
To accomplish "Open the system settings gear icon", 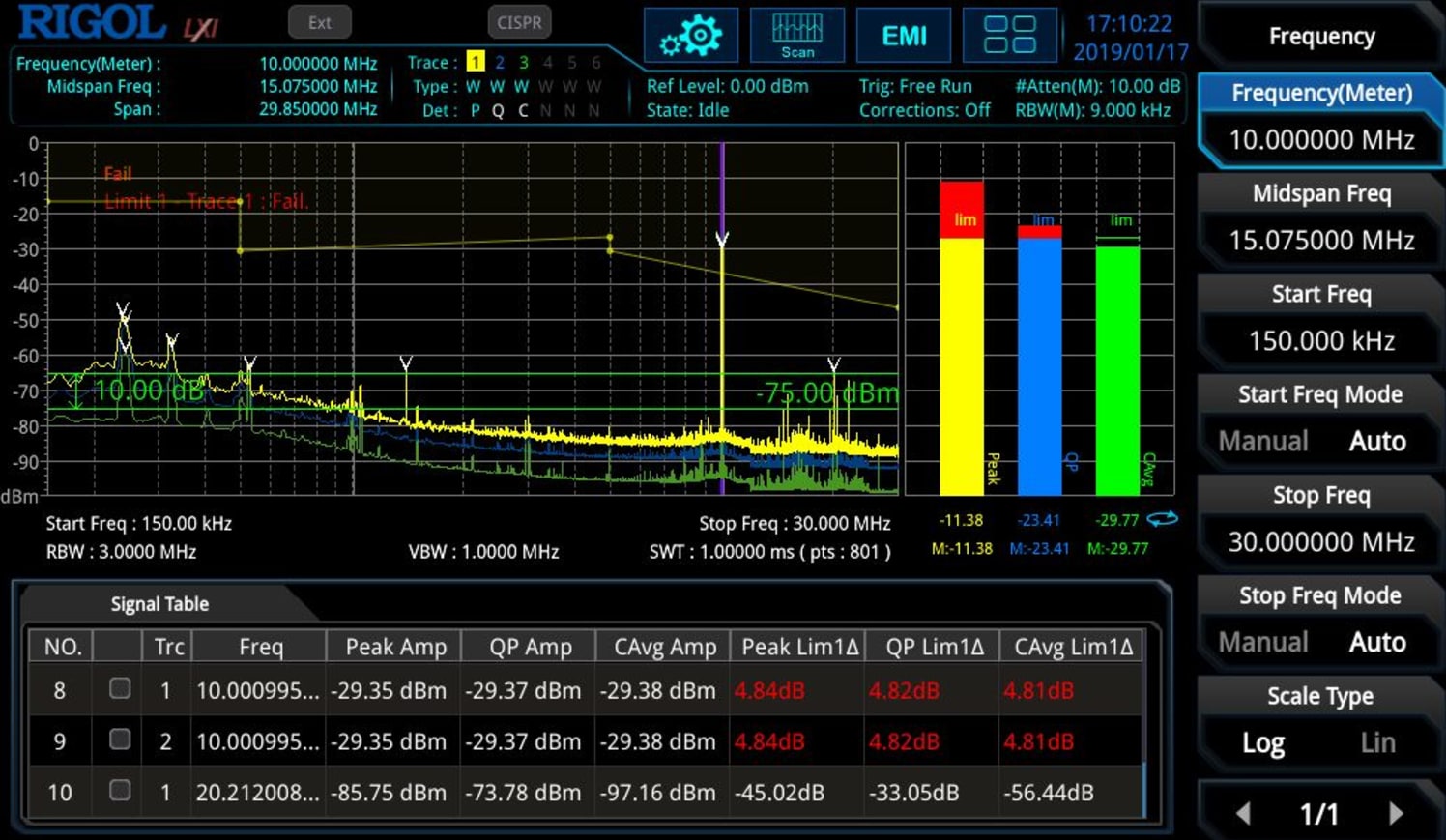I will [x=690, y=34].
